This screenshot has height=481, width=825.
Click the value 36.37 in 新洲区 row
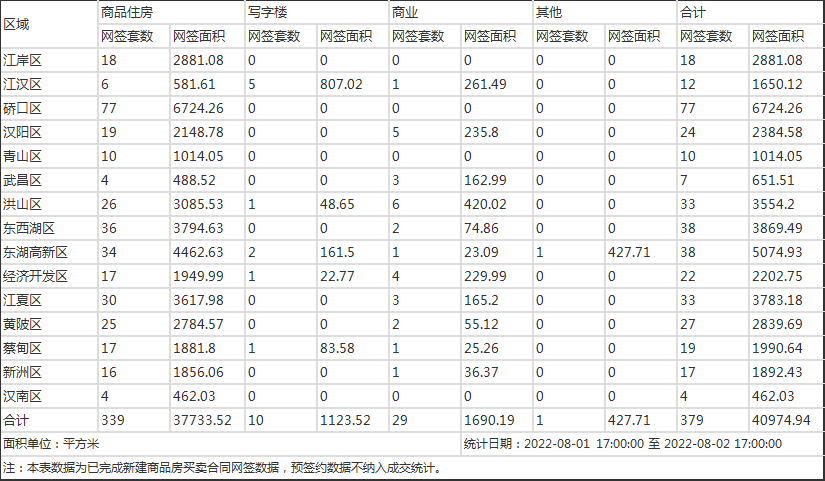tap(481, 373)
